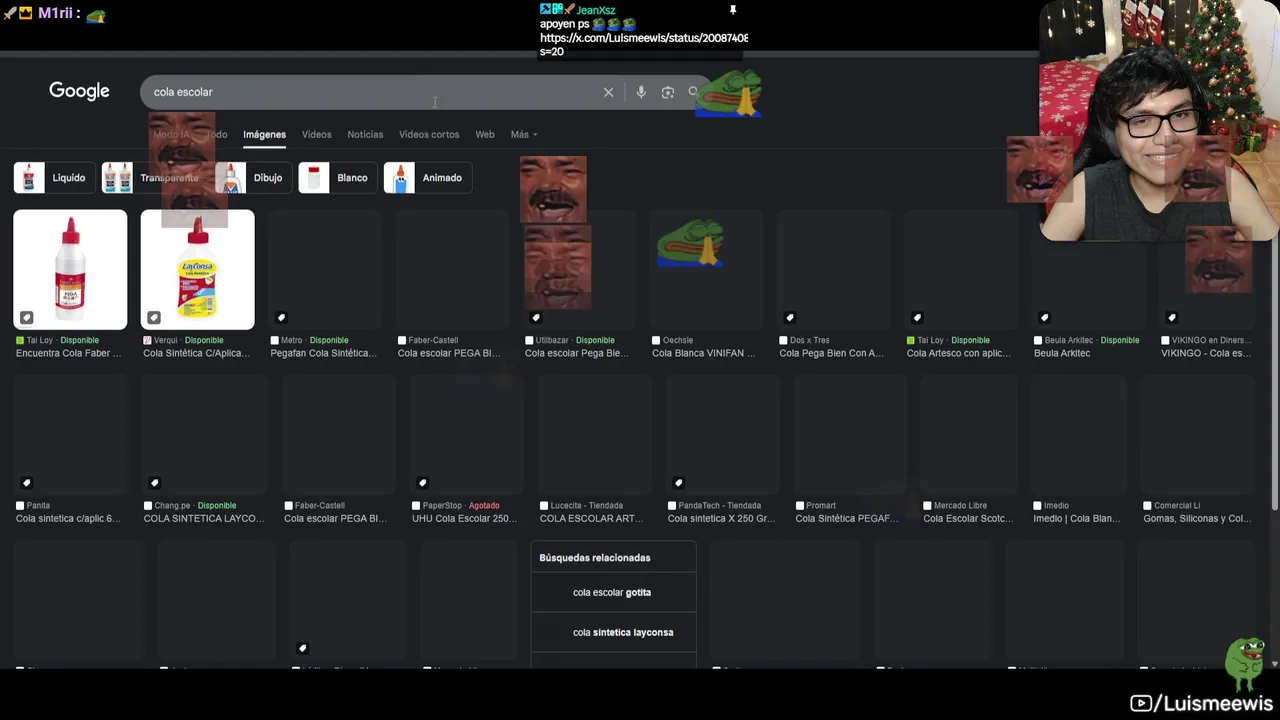Open the Cola Sintética C/Aplica result title
The image size is (1280, 720).
pyautogui.click(x=196, y=353)
